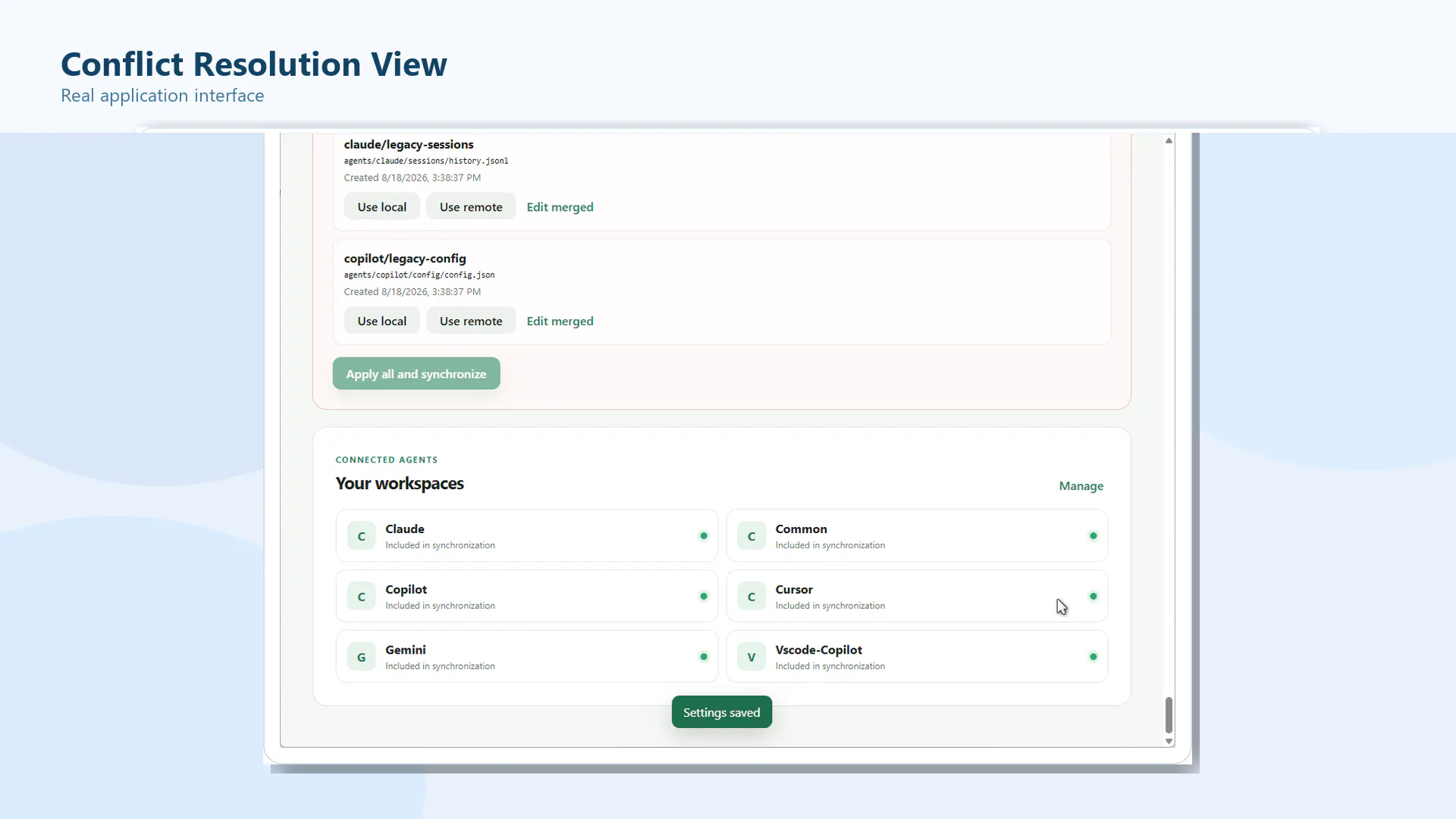
Task: Click the Gemini workspace name
Action: [x=406, y=650]
